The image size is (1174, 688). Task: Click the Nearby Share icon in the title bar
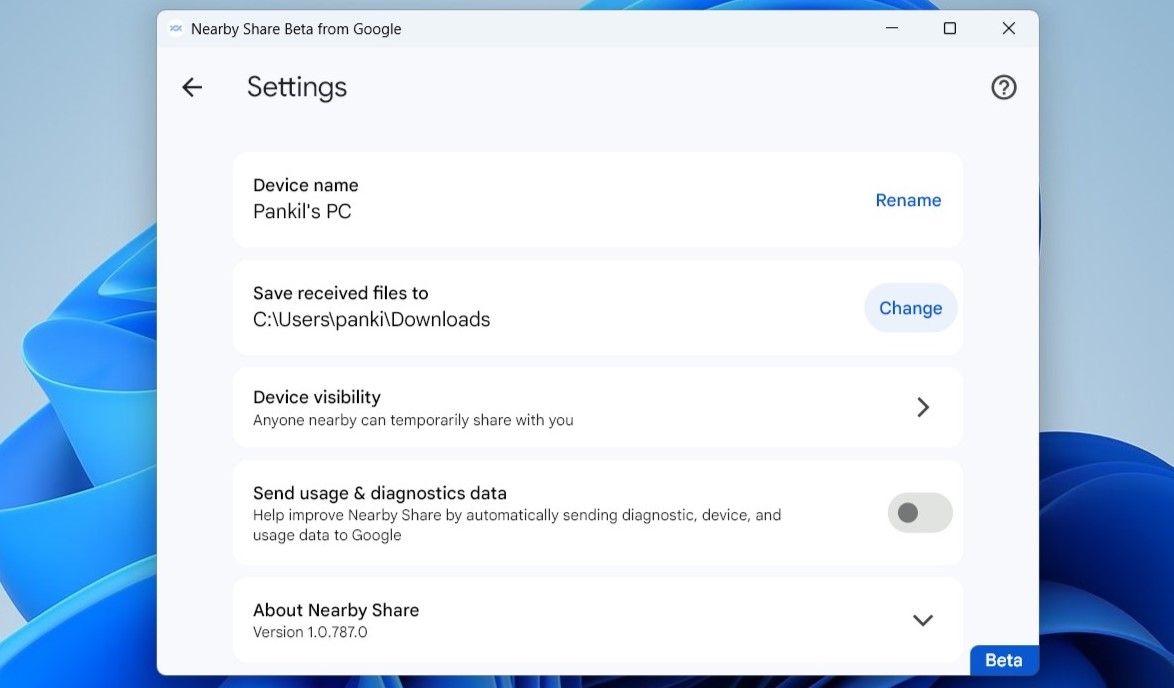pos(176,29)
